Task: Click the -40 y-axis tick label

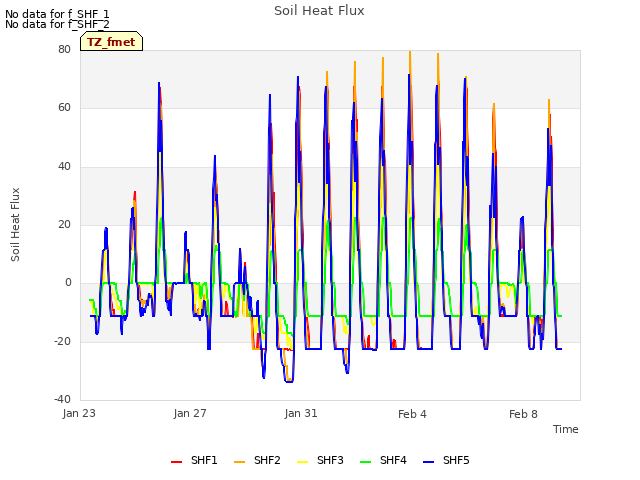Action: 62,399
